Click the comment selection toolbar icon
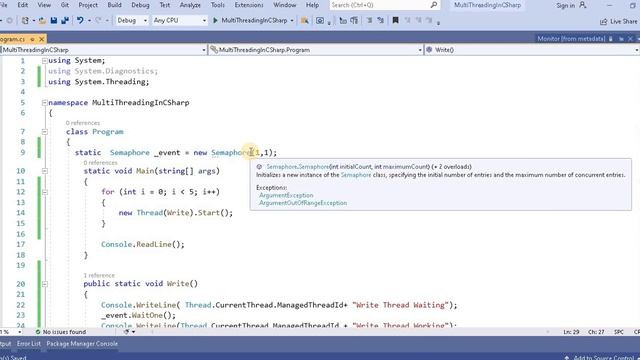The height and width of the screenshot is (360, 640). point(369,20)
